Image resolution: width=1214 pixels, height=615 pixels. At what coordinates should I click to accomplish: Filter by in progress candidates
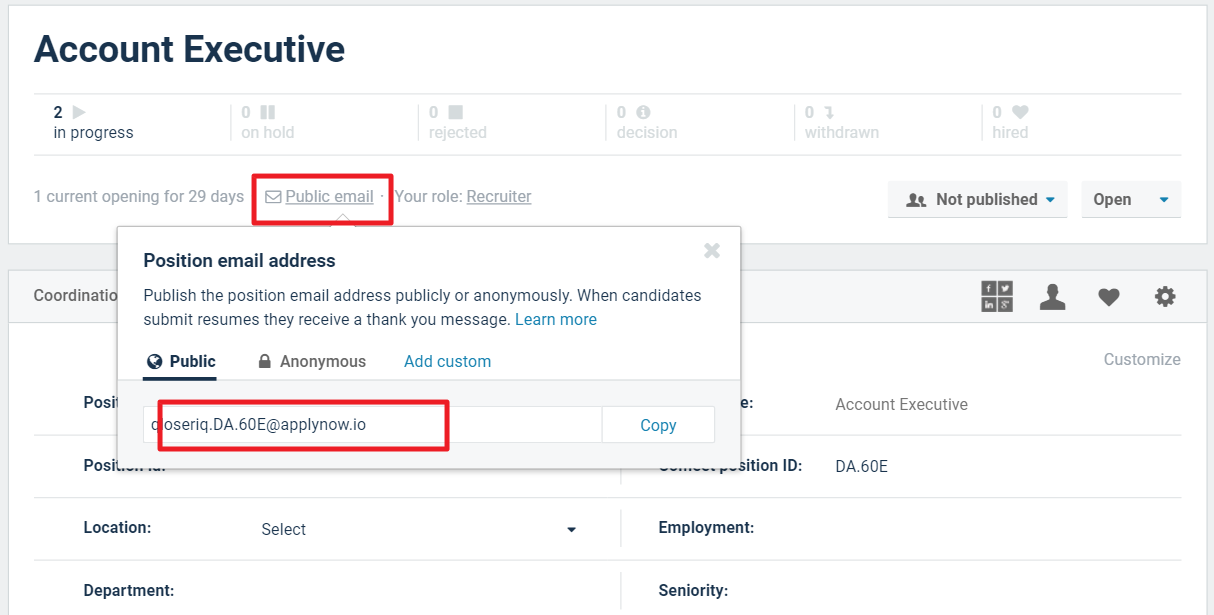tap(93, 123)
